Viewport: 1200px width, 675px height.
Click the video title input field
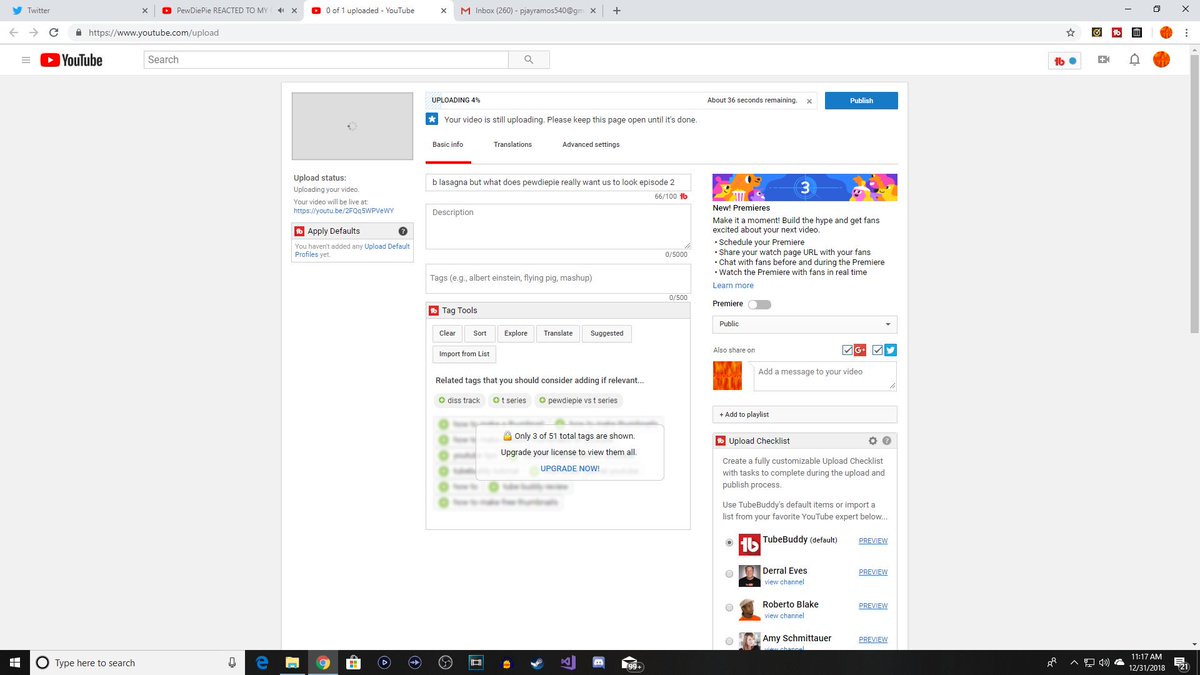tap(558, 183)
